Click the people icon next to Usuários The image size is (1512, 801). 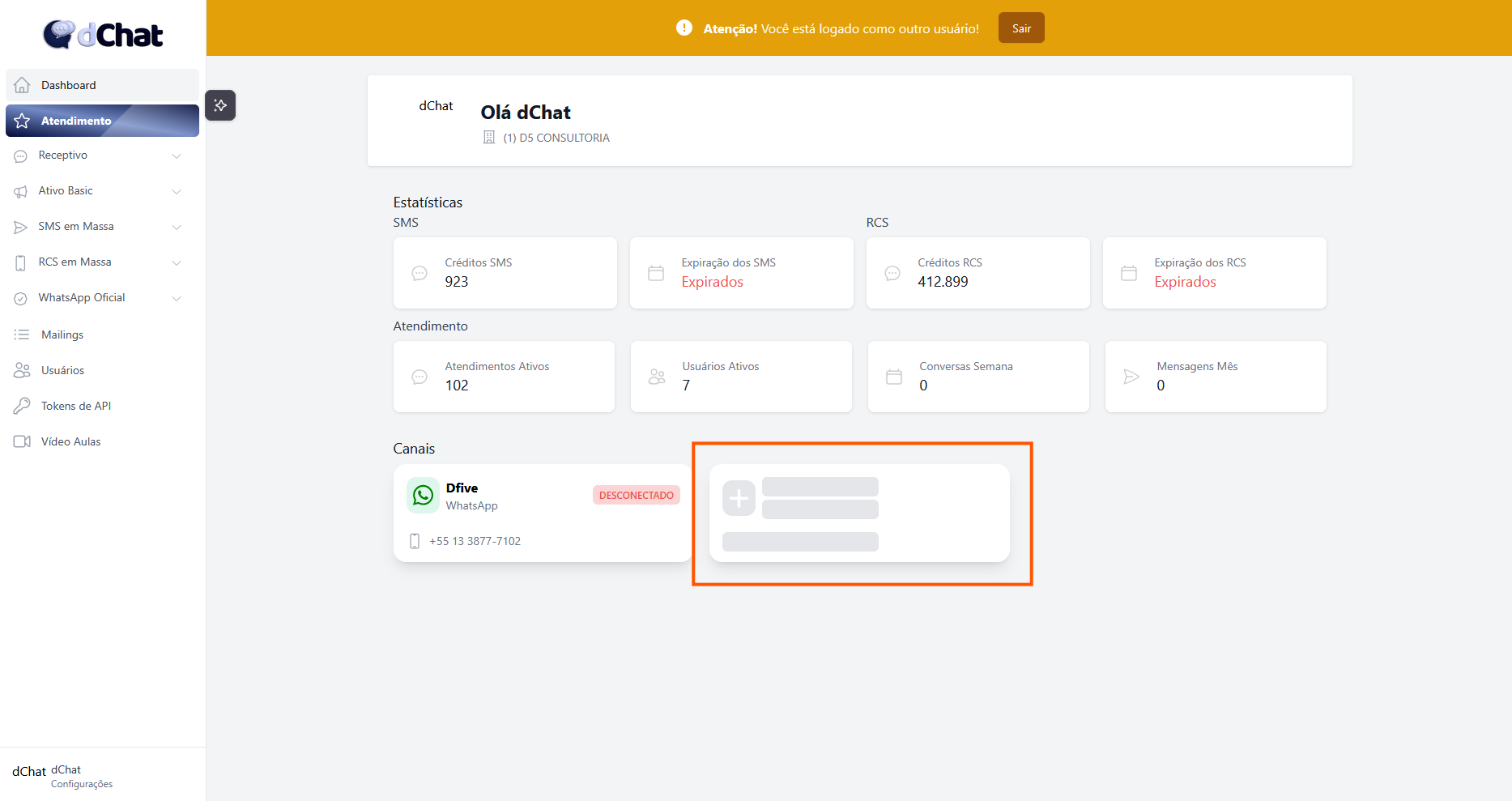point(22,370)
